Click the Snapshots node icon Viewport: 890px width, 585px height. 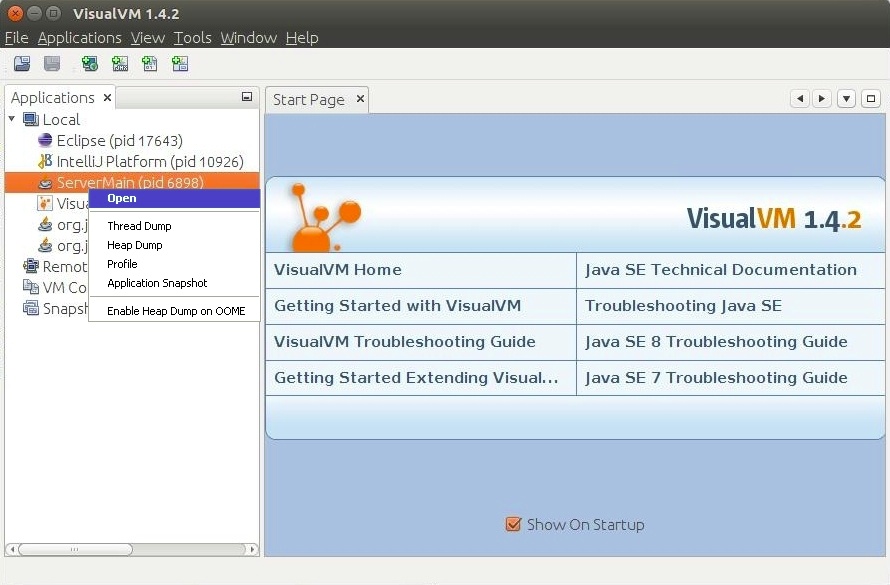[x=31, y=308]
